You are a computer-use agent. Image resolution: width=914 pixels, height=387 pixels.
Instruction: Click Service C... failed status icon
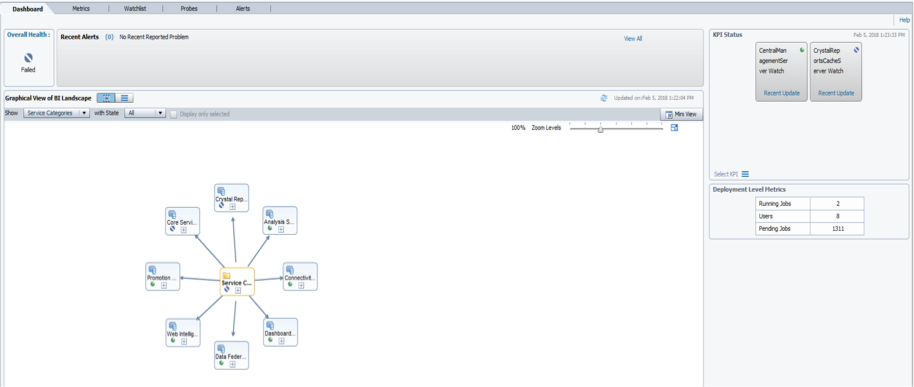coord(227,289)
